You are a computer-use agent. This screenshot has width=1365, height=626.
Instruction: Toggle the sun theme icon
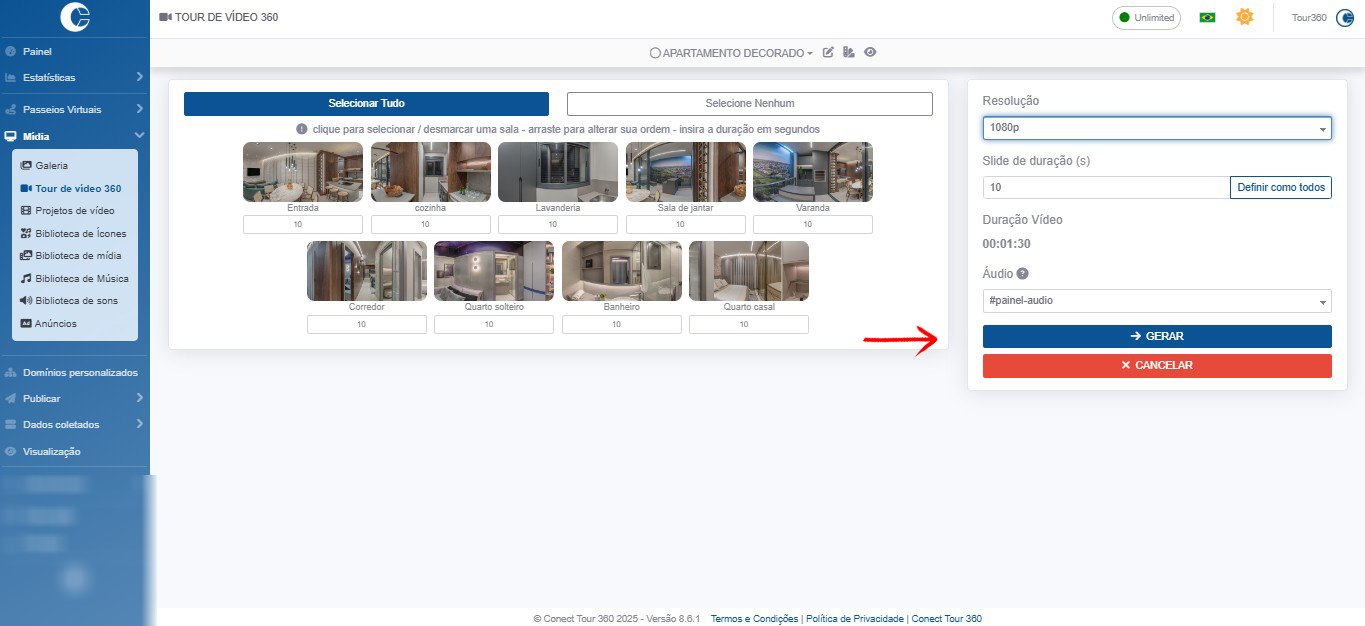(1244, 17)
